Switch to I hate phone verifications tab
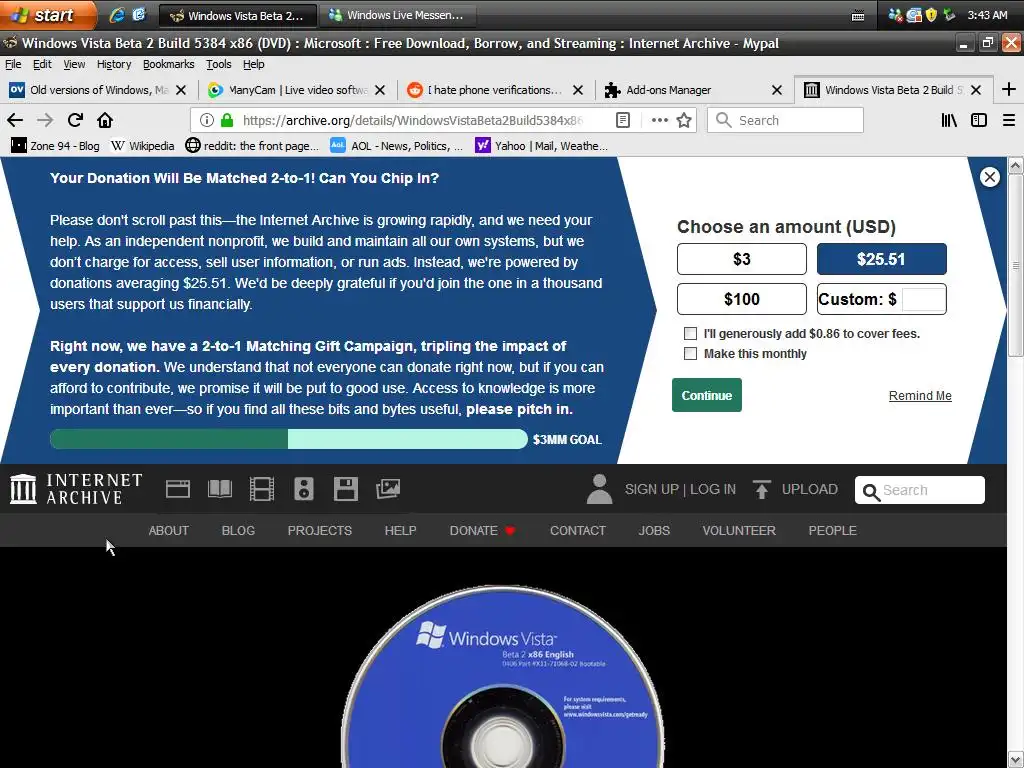Viewport: 1024px width, 768px height. click(494, 89)
